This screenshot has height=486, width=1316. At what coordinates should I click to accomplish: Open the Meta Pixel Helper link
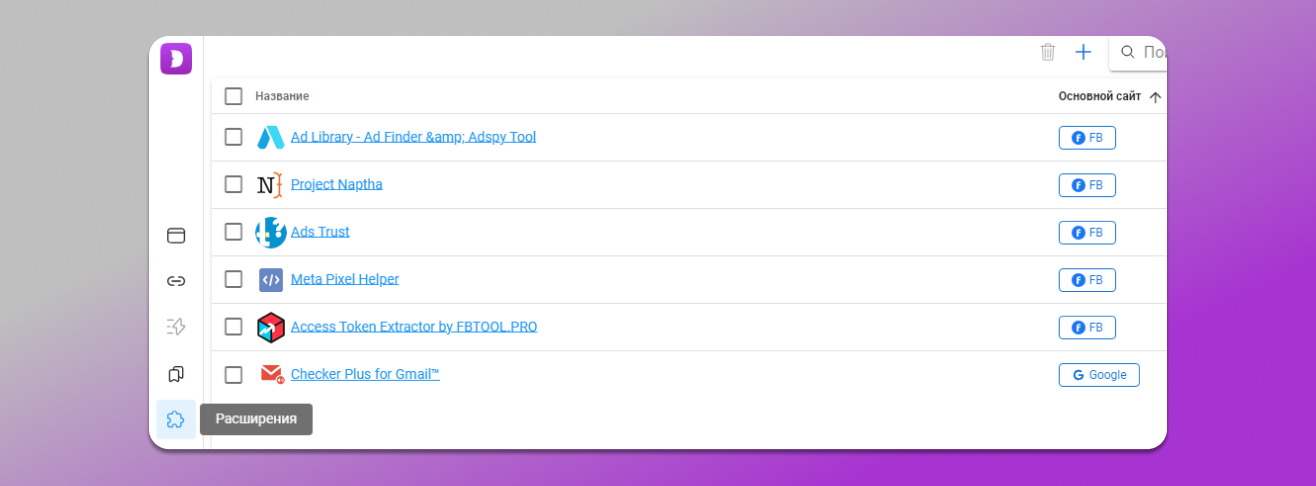tap(344, 279)
